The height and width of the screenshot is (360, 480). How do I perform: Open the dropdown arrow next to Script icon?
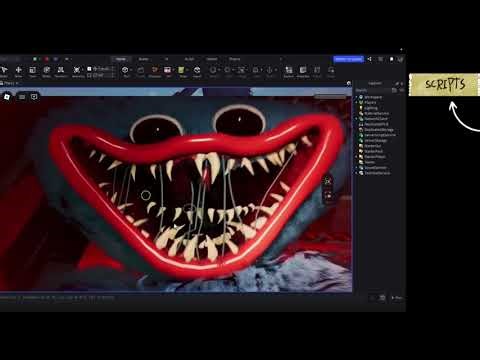tap(187, 70)
